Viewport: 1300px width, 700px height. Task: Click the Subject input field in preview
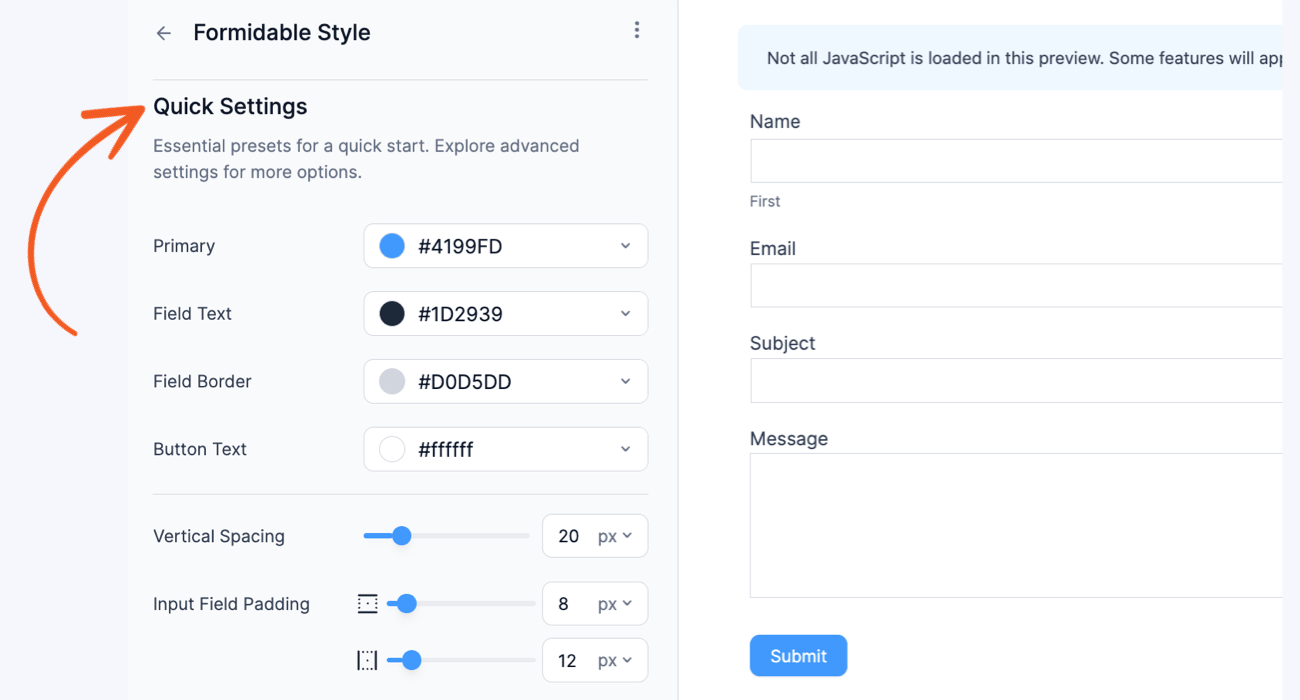point(1016,381)
